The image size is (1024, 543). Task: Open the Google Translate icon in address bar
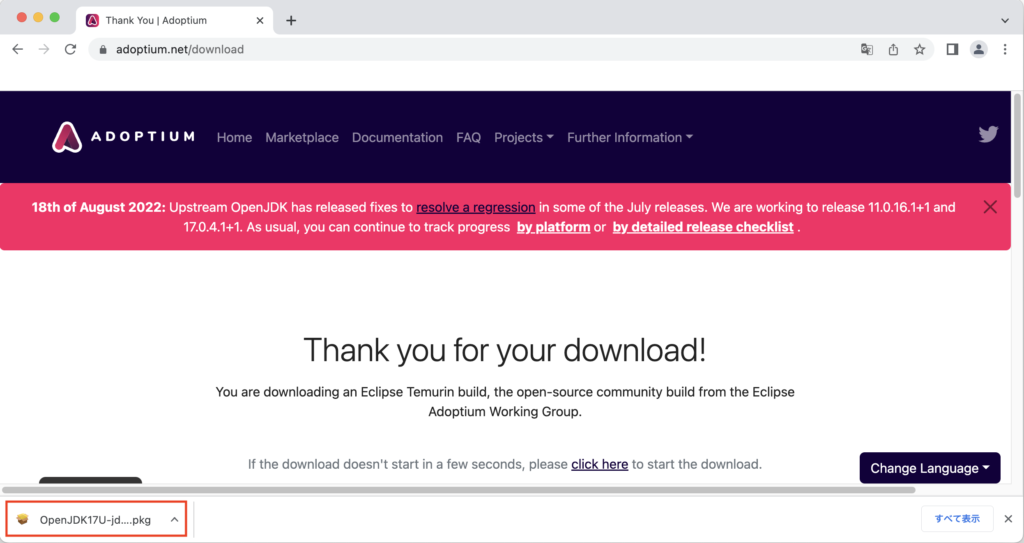point(867,49)
